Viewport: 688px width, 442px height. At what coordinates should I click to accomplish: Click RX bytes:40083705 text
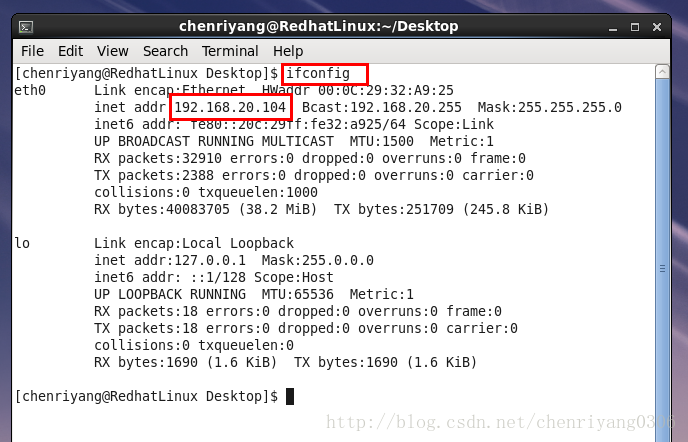(162, 209)
